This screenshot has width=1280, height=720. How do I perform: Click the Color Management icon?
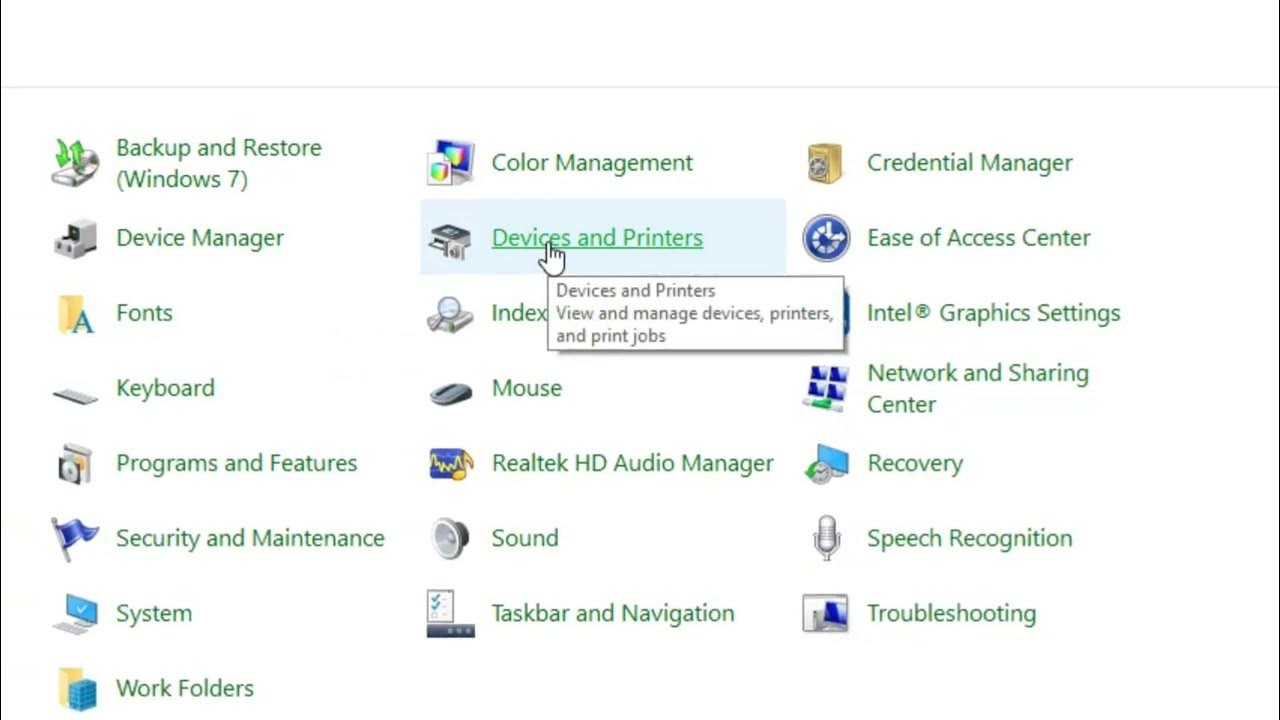point(451,163)
